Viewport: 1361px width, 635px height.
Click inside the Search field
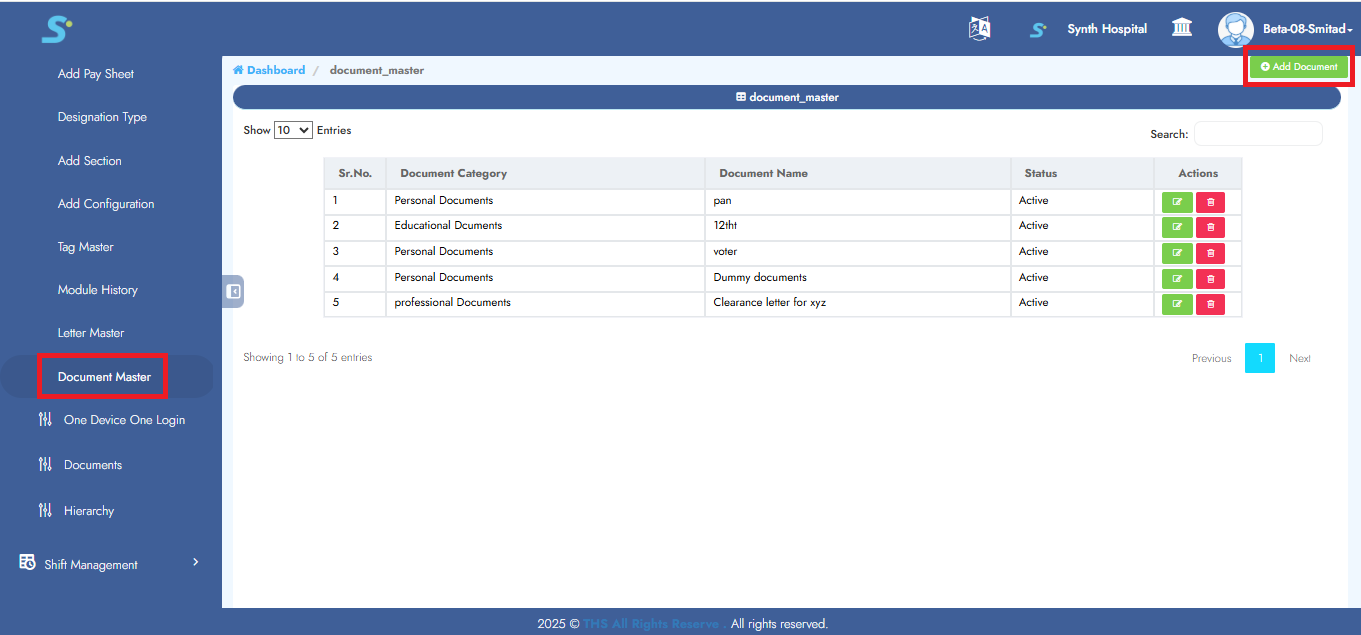(x=1257, y=133)
